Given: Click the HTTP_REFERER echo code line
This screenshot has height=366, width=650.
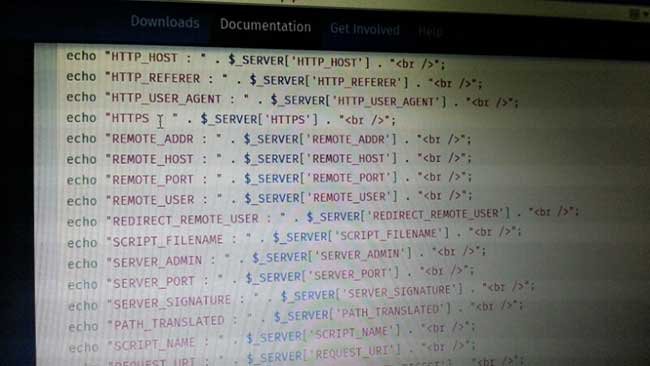Looking at the screenshot, I should [274, 80].
